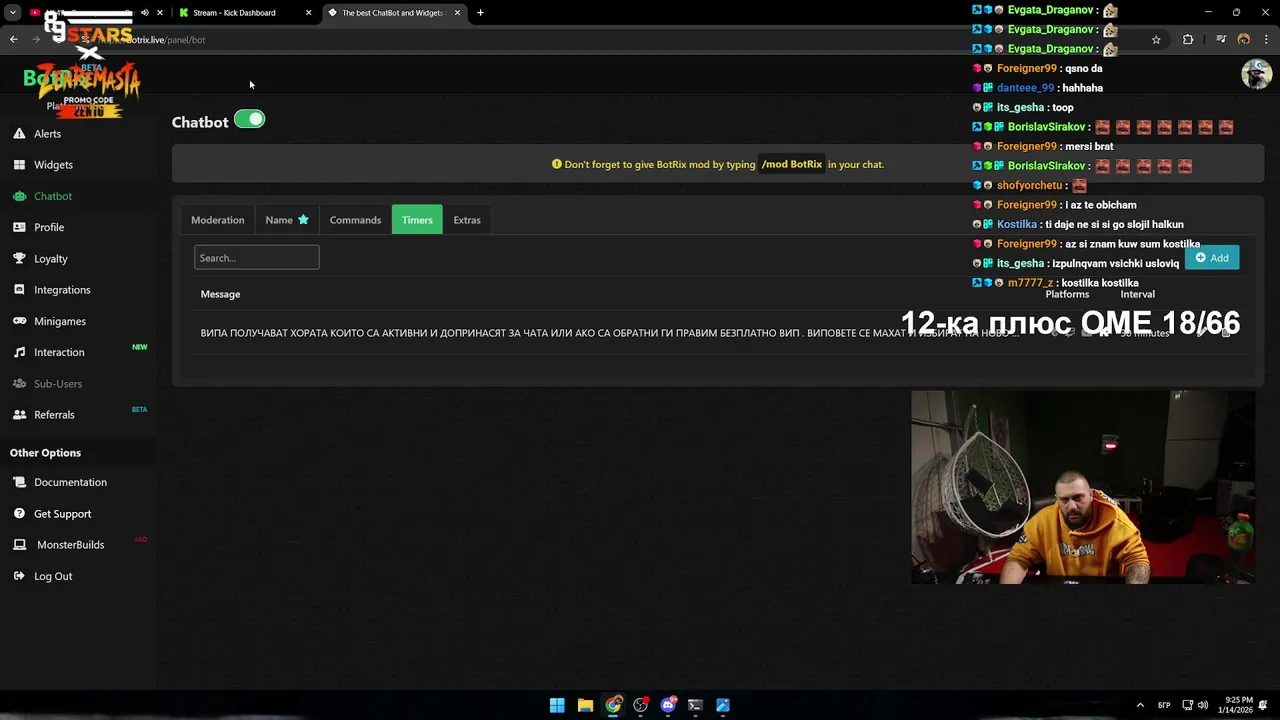Open Chrome from the taskbar
This screenshot has height=720, width=1280.
(x=613, y=705)
